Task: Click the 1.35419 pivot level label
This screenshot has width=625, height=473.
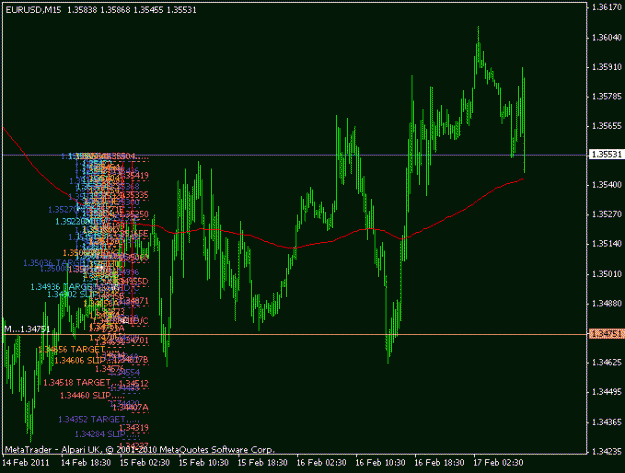Action: tap(135, 176)
